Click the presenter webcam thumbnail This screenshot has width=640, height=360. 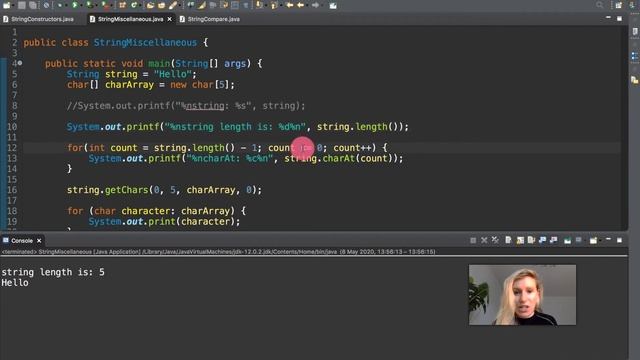click(522, 295)
